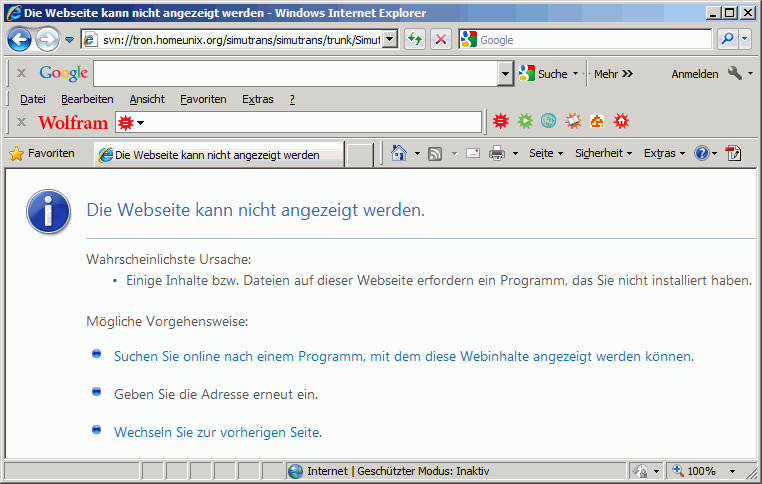Viewport: 762px width, 484px height.
Task: Click the Stop loading icon
Action: (x=440, y=39)
